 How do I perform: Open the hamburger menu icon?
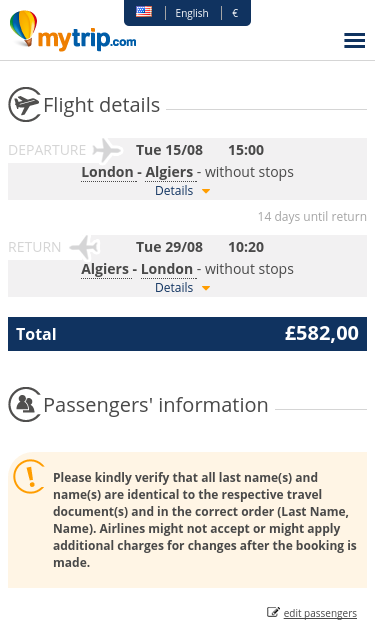pyautogui.click(x=354, y=40)
